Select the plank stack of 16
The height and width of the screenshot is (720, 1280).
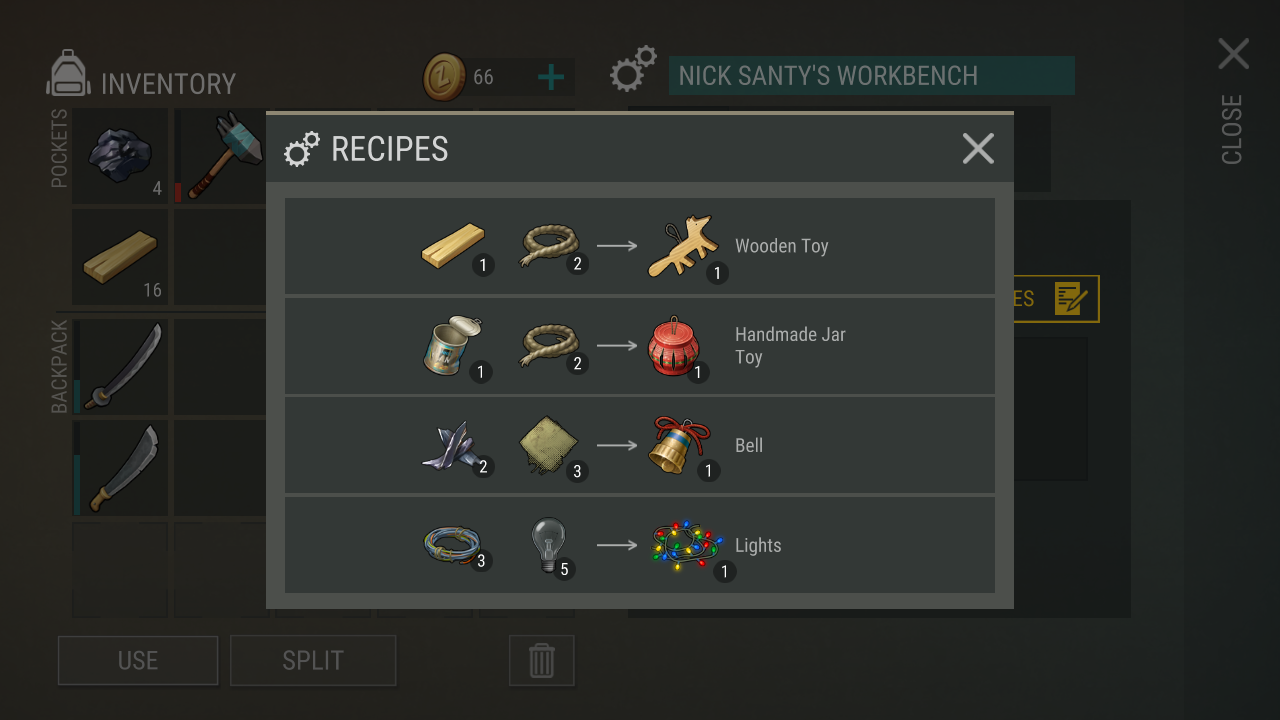coord(120,256)
